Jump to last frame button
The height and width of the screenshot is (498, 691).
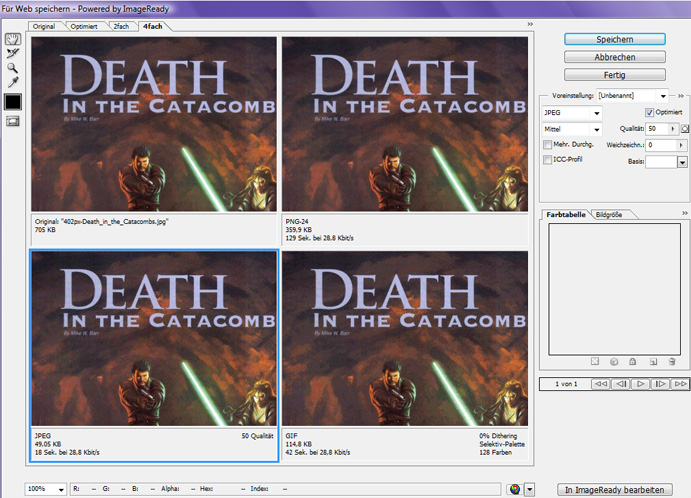[x=680, y=384]
